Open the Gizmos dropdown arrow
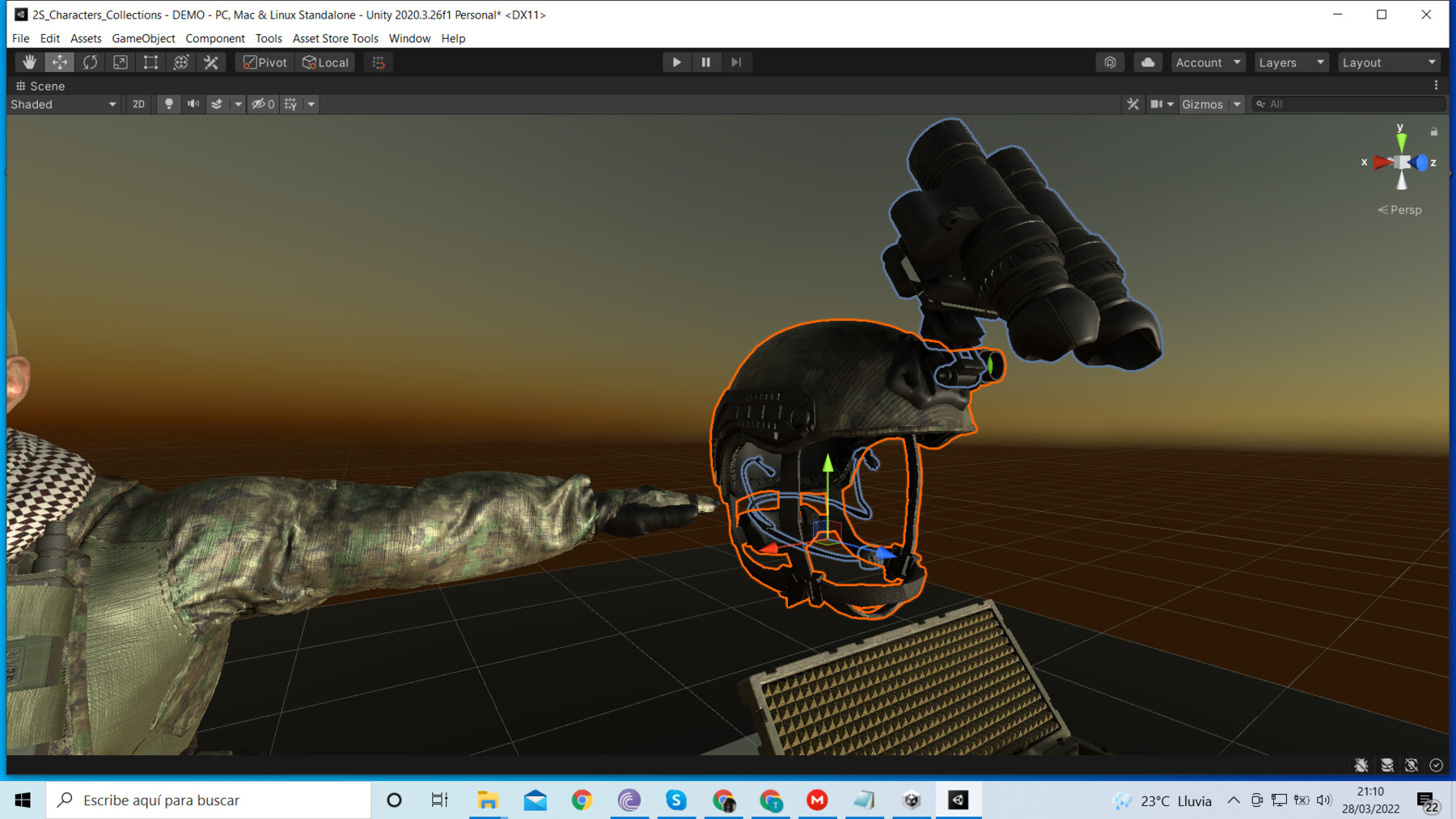The width and height of the screenshot is (1456, 819). click(1237, 104)
